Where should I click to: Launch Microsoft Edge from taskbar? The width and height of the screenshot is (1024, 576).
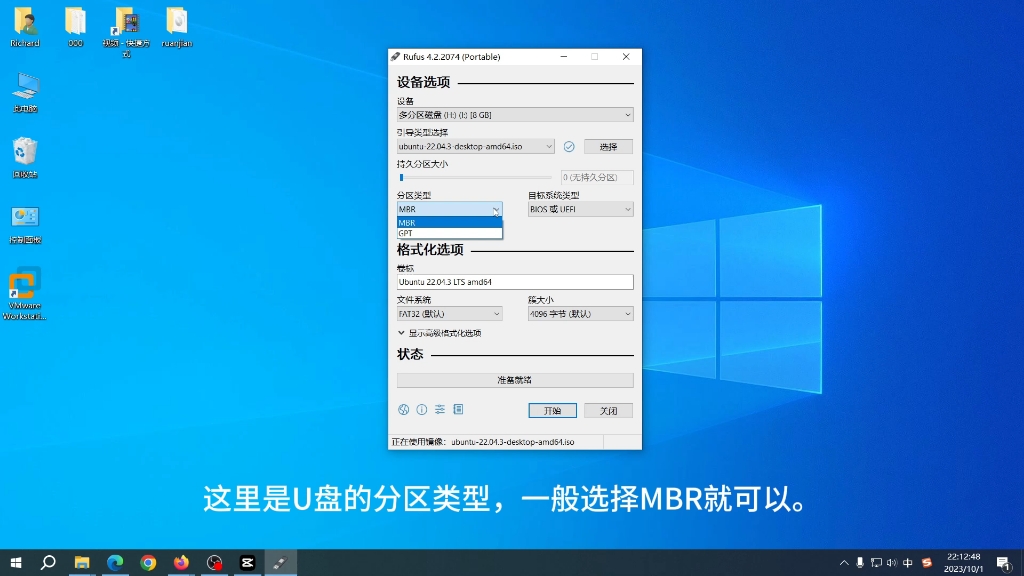pyautogui.click(x=115, y=562)
